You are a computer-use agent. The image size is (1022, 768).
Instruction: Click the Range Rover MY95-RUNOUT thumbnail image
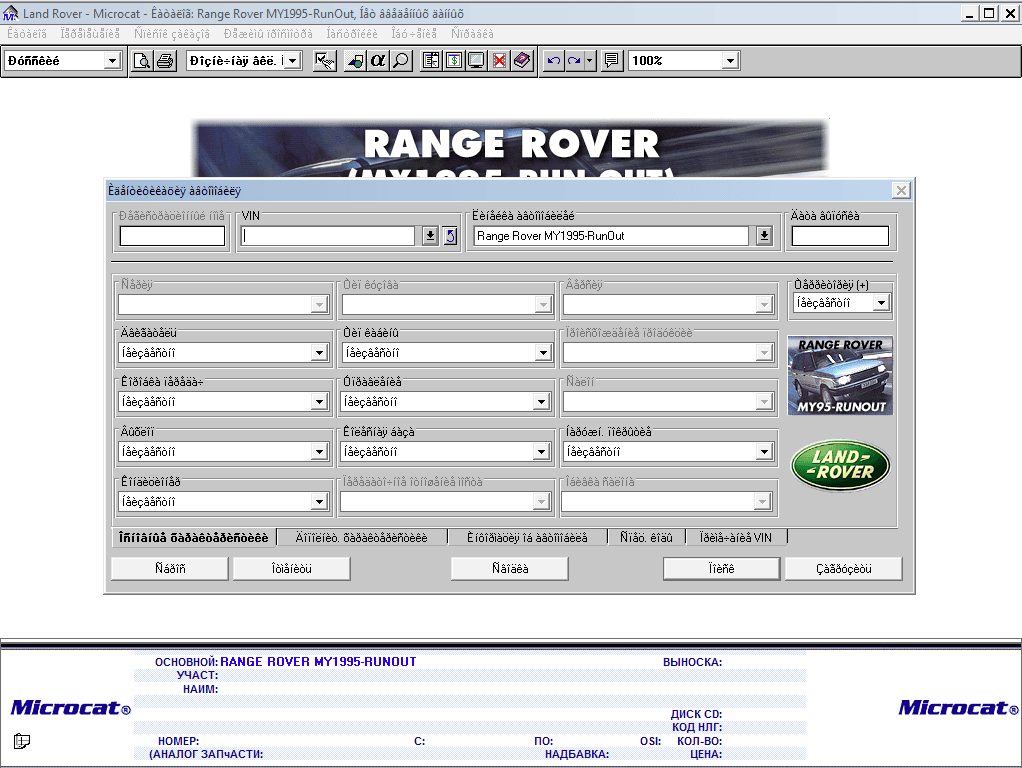click(x=840, y=376)
